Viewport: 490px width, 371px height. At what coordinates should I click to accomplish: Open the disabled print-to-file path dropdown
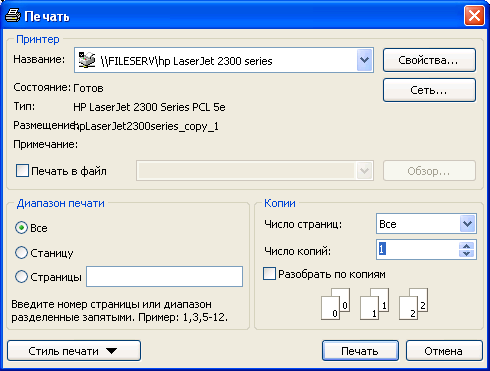pyautogui.click(x=364, y=171)
